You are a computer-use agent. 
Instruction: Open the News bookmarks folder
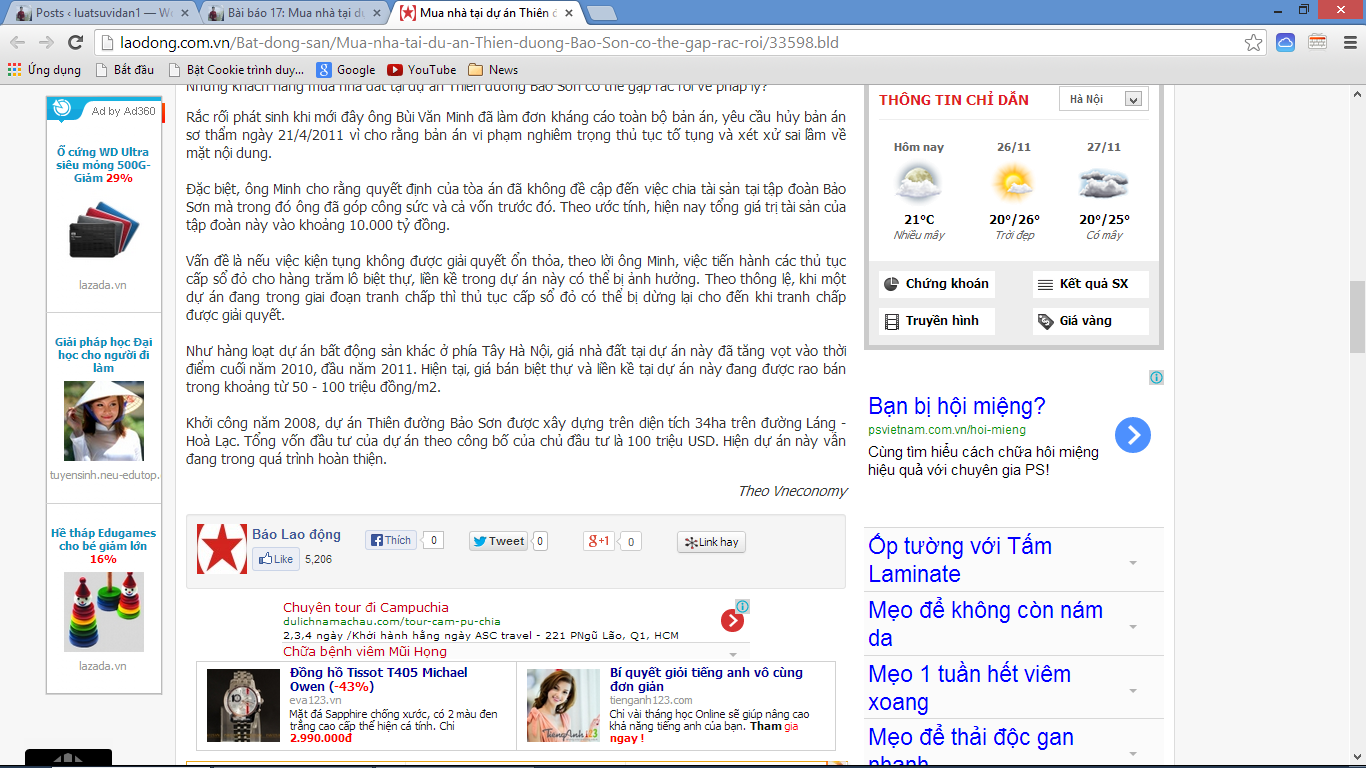point(493,70)
